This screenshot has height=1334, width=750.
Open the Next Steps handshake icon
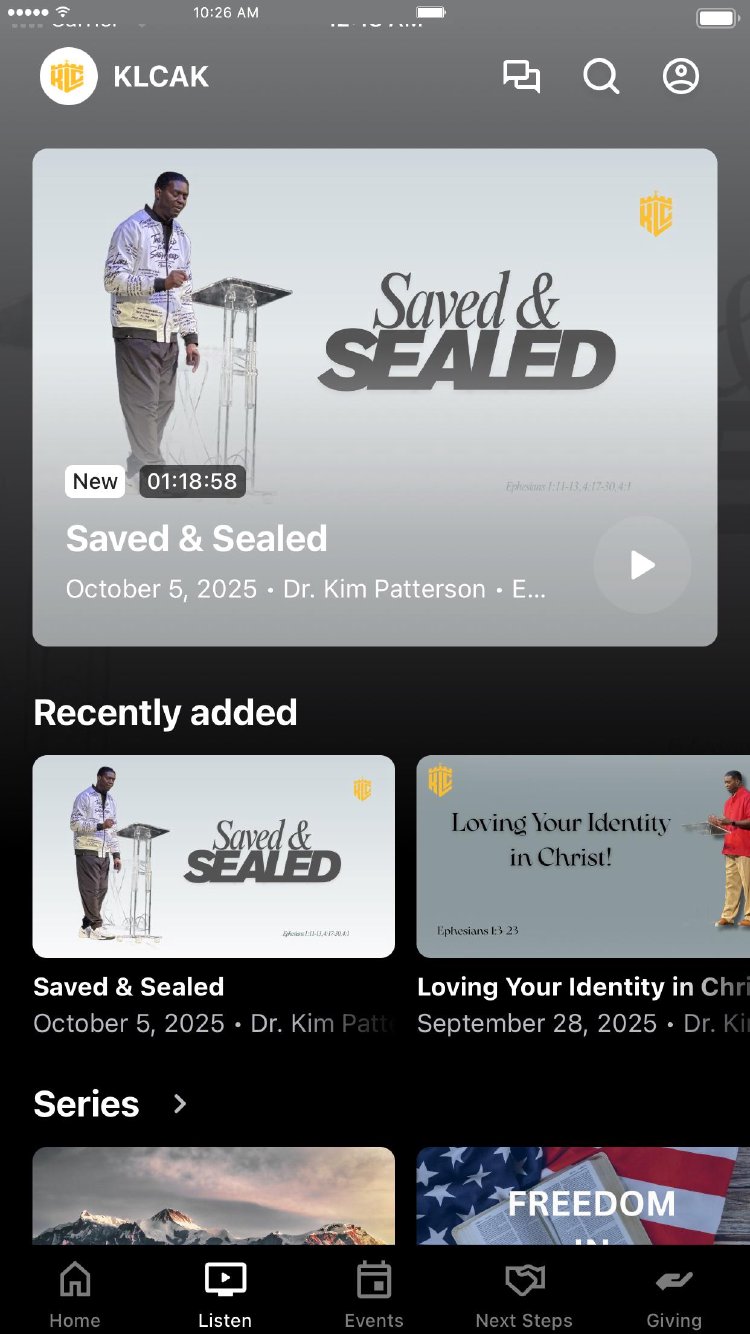(x=524, y=1279)
